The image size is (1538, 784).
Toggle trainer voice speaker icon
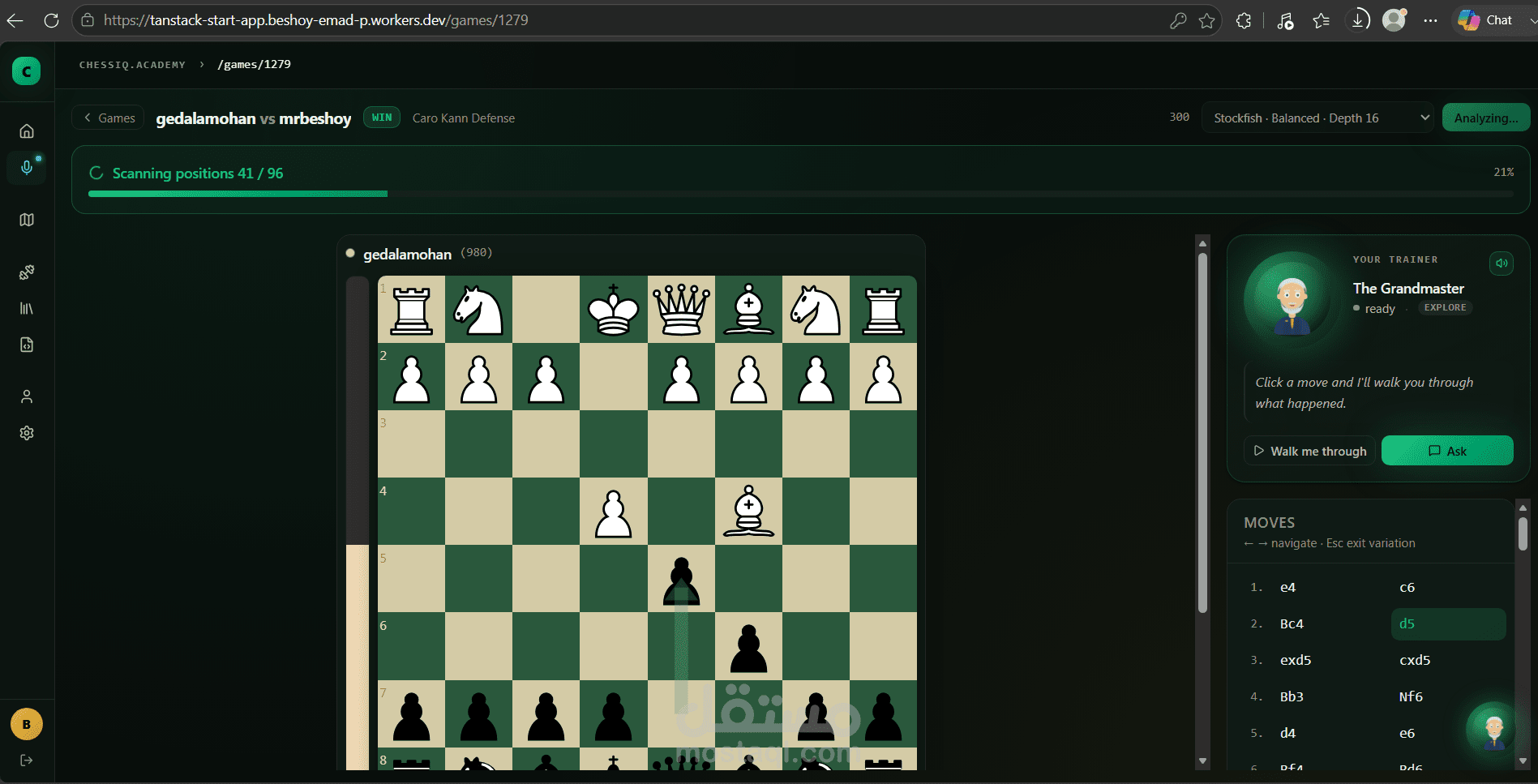pyautogui.click(x=1502, y=263)
